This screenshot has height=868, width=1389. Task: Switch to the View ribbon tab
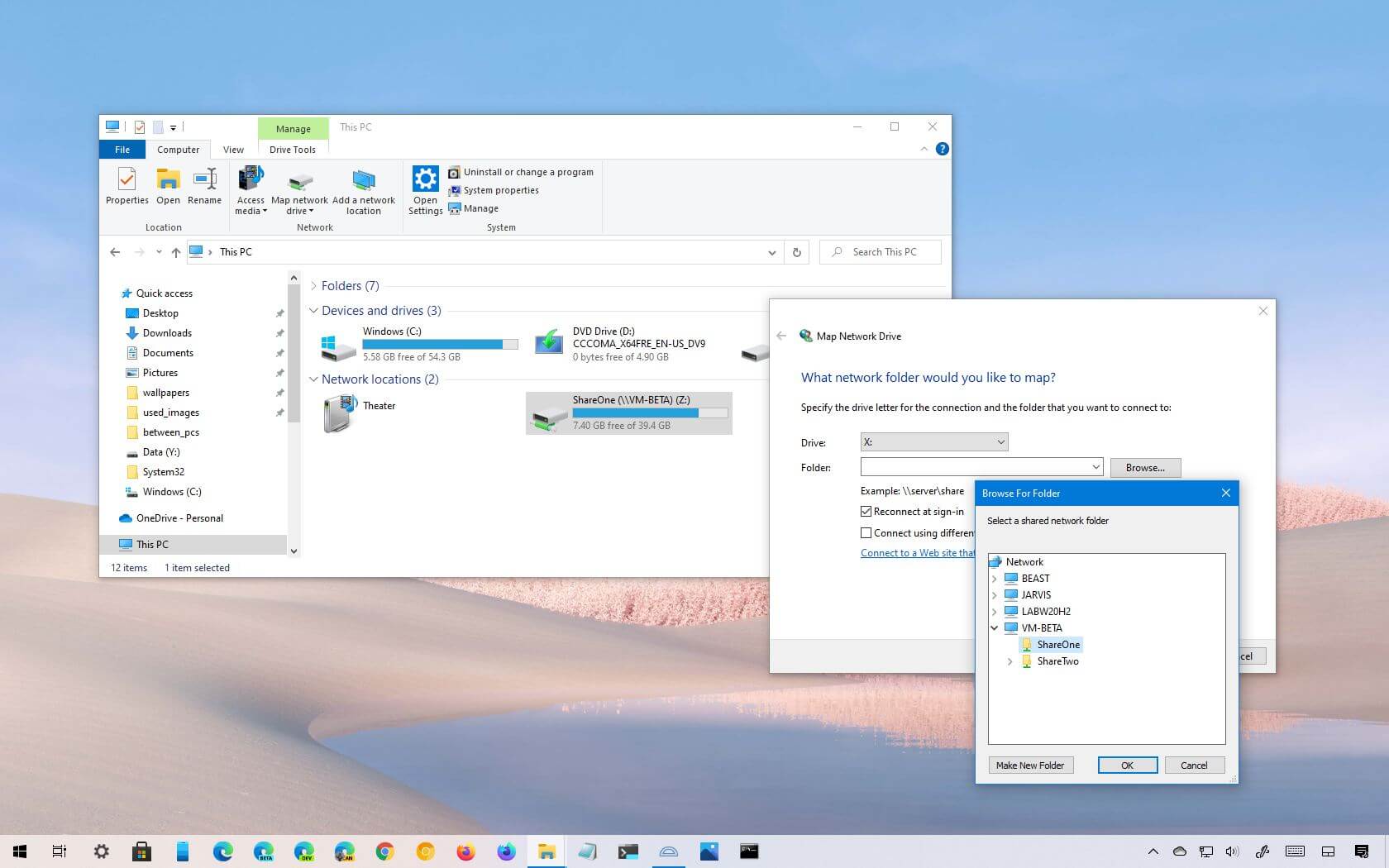coord(233,149)
